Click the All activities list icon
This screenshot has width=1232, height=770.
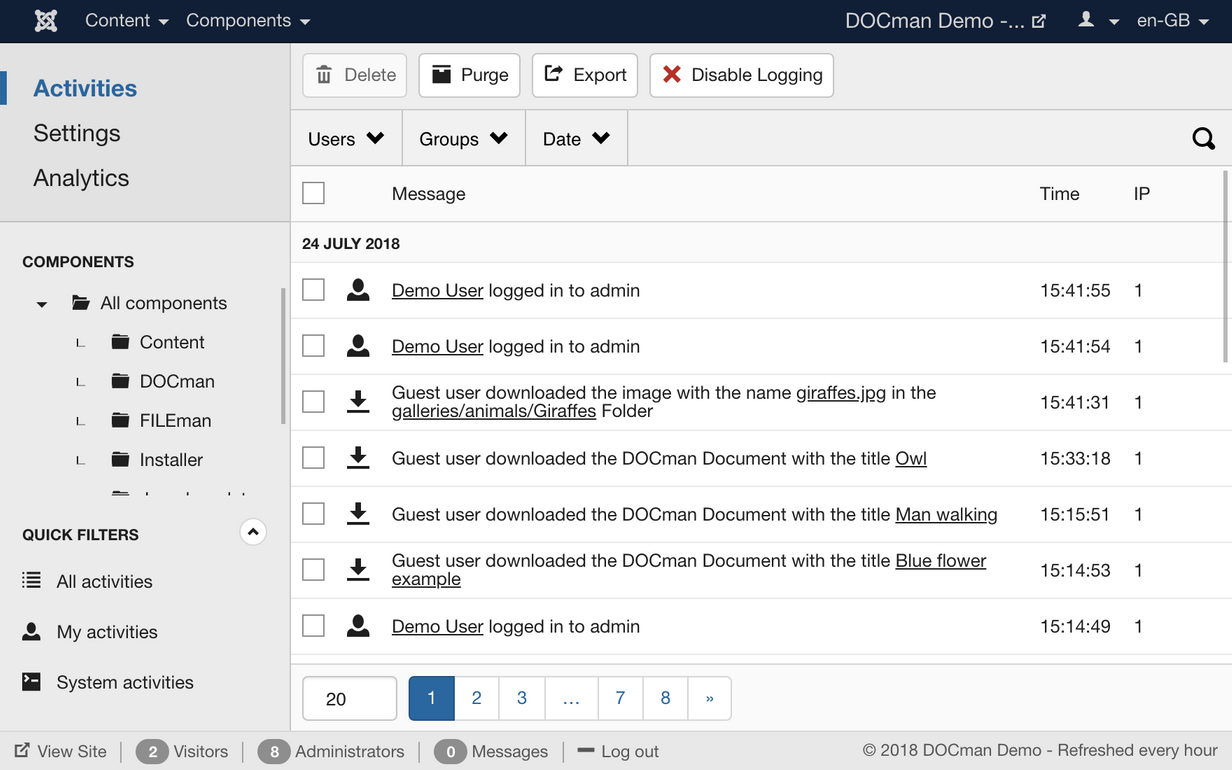[x=32, y=581]
